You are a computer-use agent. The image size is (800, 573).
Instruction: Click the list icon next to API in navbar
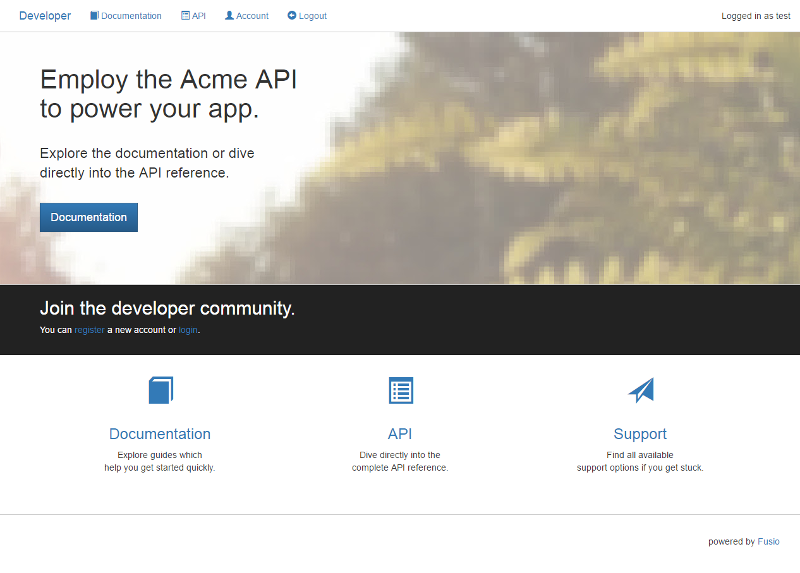(x=185, y=16)
